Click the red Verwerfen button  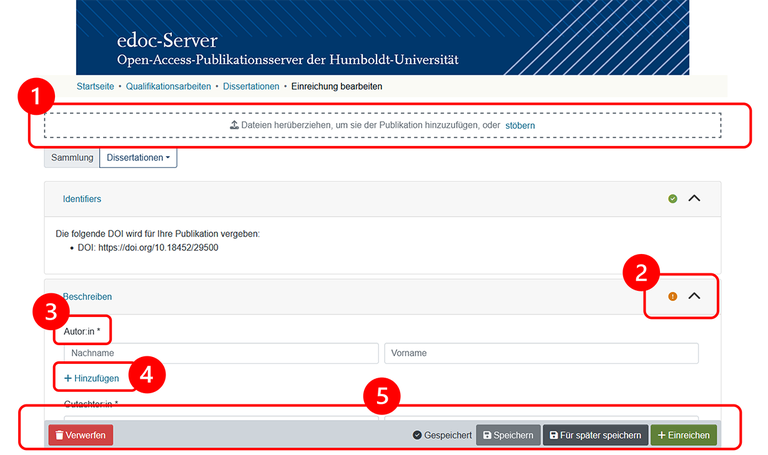coord(81,436)
